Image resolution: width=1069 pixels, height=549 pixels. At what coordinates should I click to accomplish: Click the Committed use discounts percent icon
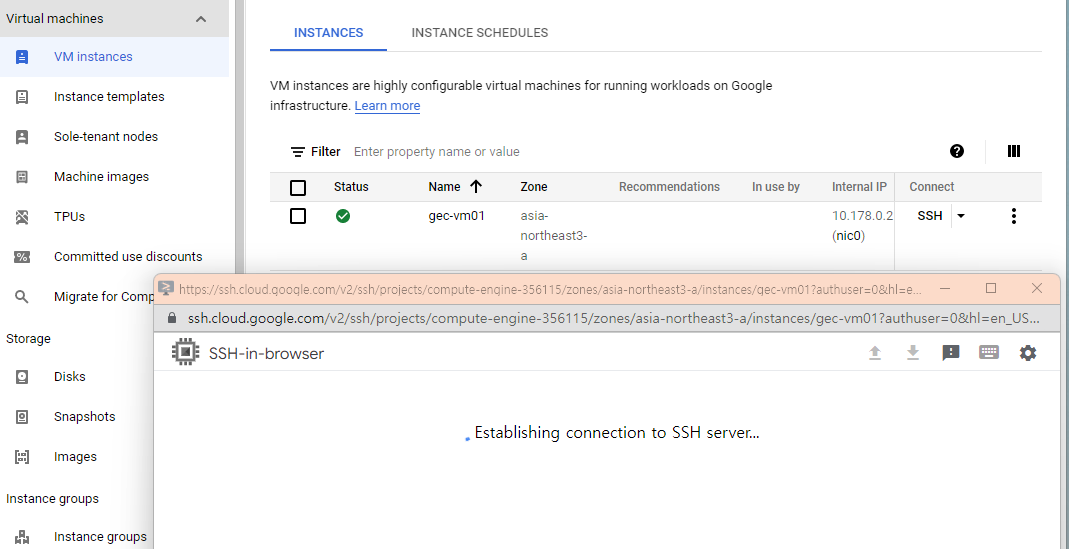pos(22,257)
